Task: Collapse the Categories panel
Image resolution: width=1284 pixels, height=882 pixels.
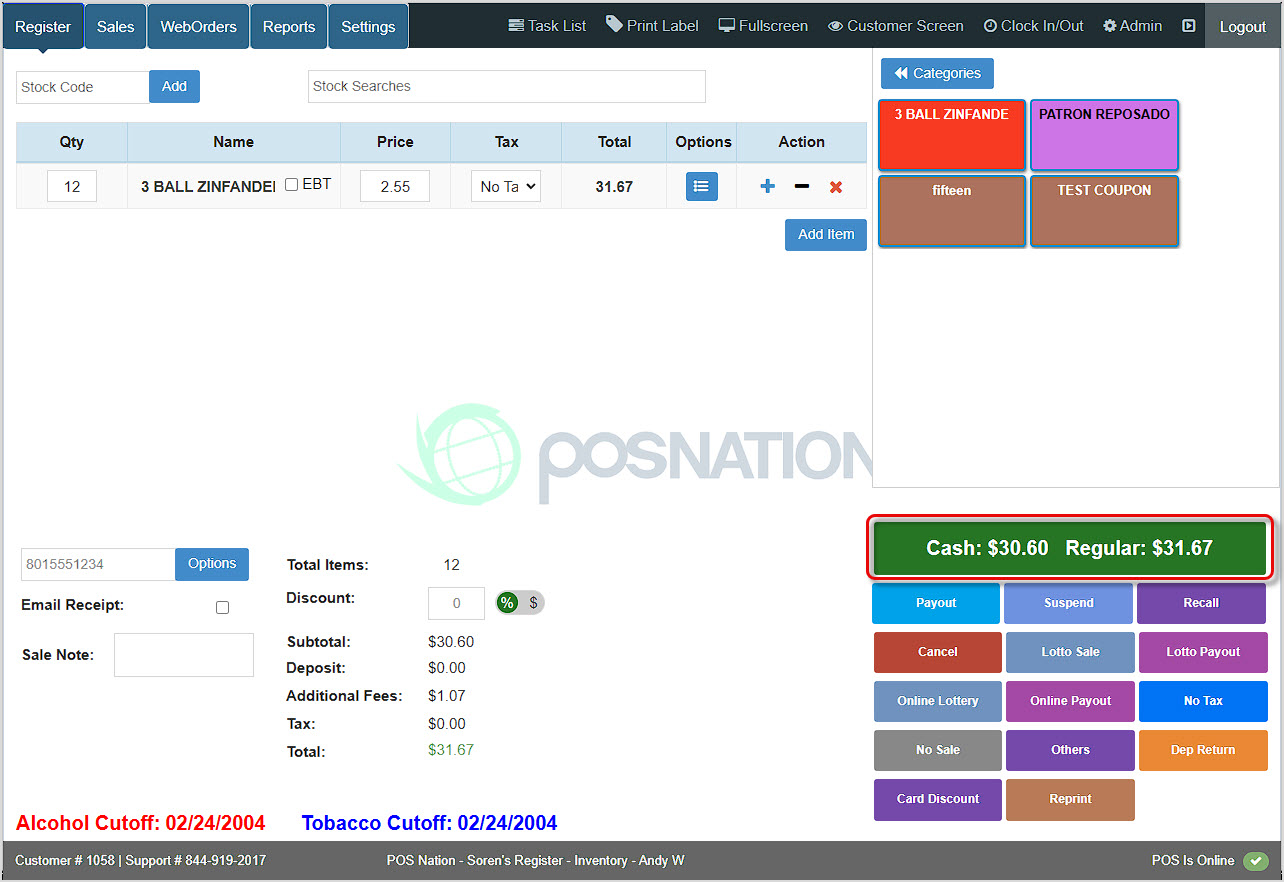Action: click(937, 73)
